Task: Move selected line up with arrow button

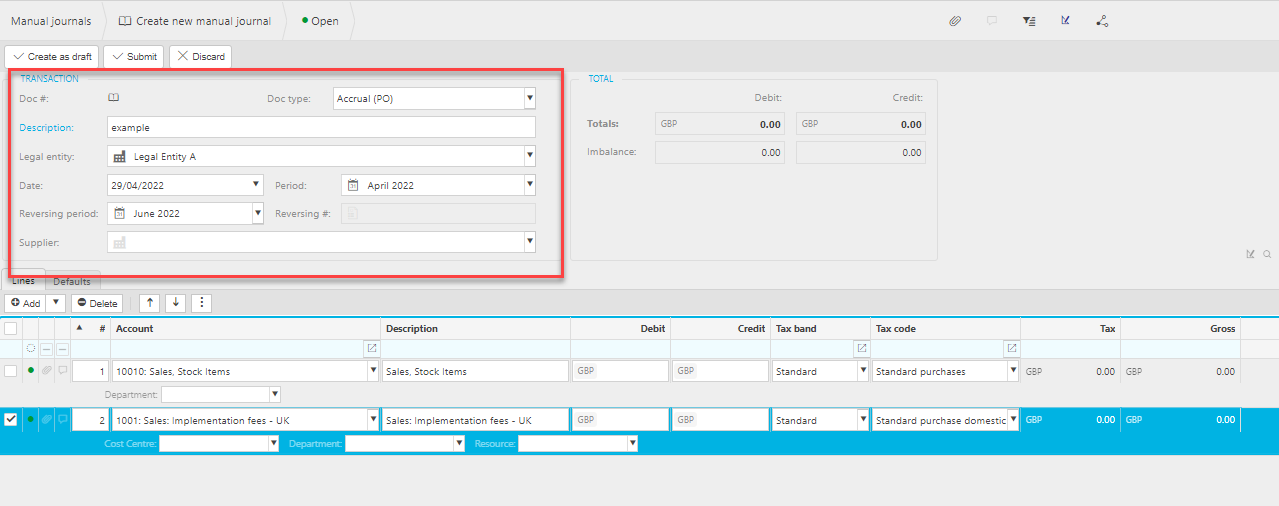Action: 149,303
